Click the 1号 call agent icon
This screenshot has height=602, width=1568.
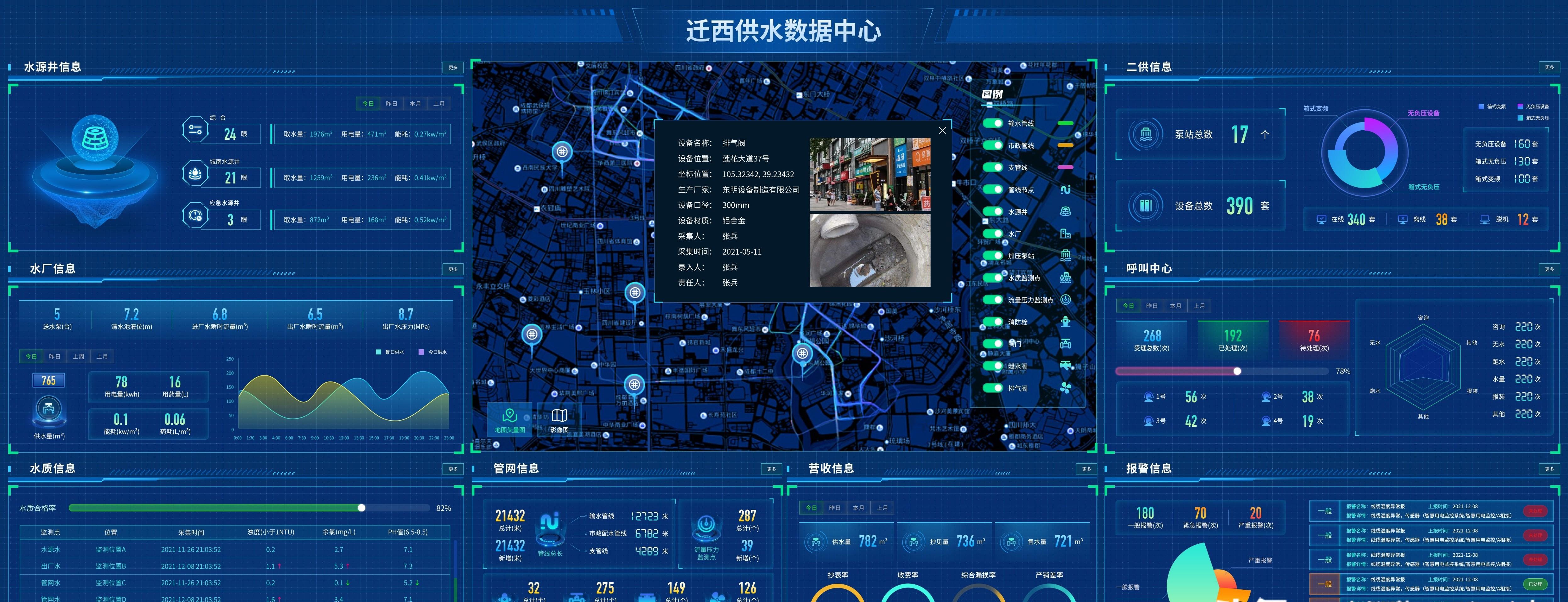point(1149,397)
